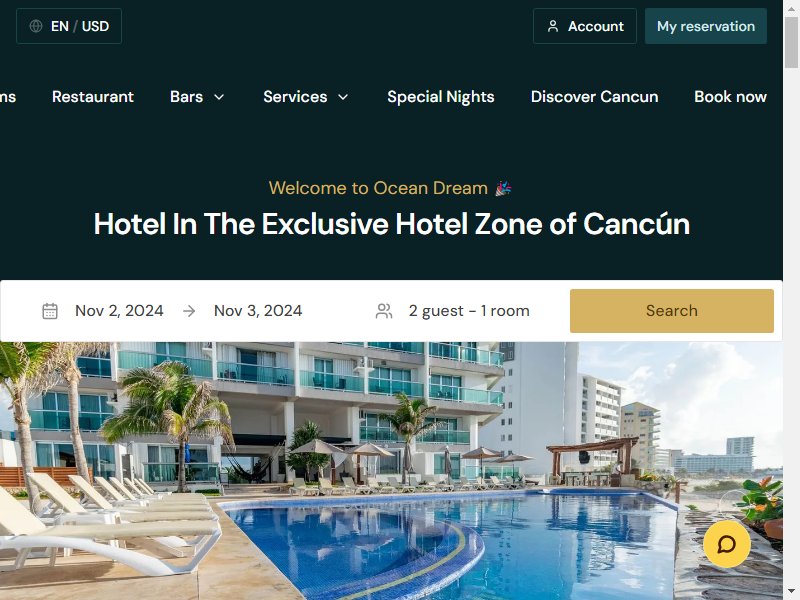
Task: Open the Restaurant menu item
Action: click(93, 96)
